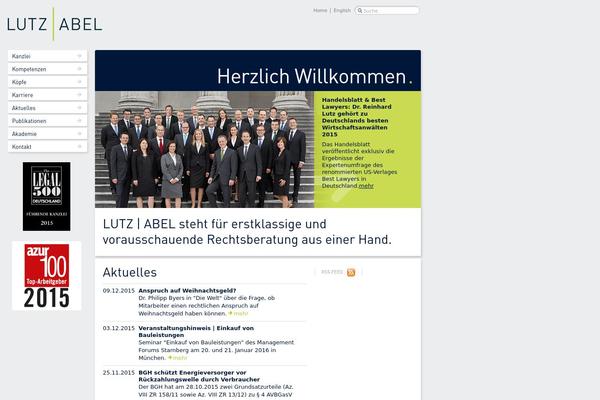Open 'Anspruch auf Weihnachtsgeld?' article
This screenshot has width=600, height=400.
click(x=187, y=291)
